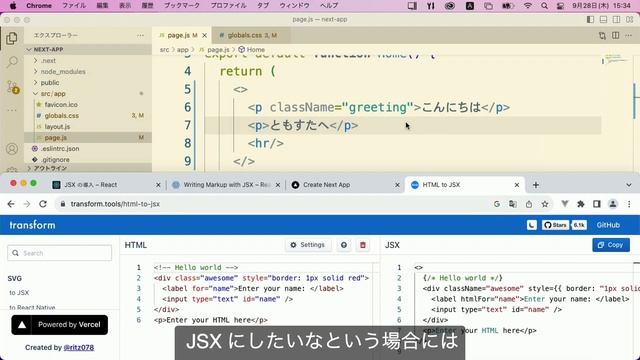Close the HTML to JSX tab
Viewport: 640px width, 360px height.
point(517,185)
